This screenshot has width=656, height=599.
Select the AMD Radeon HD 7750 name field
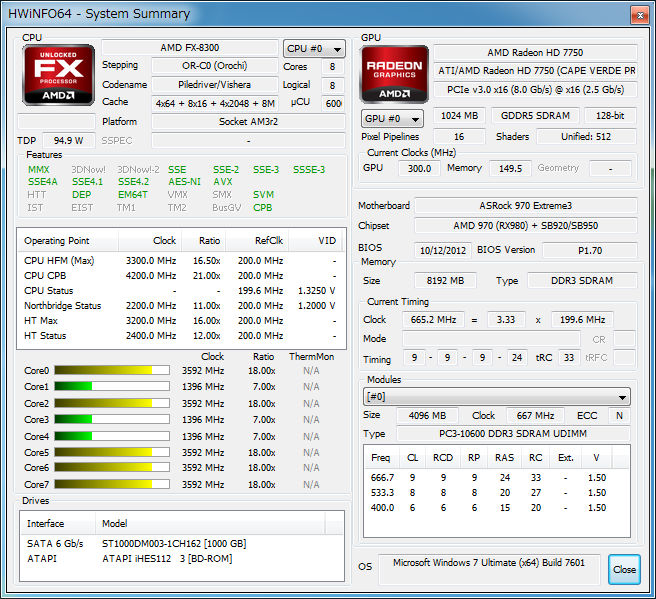(535, 52)
